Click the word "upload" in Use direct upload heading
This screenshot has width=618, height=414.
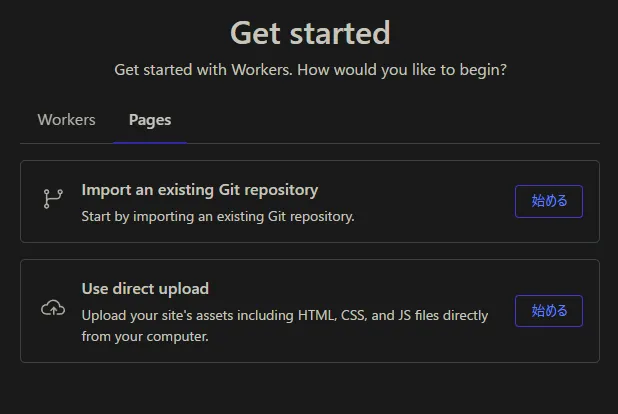click(186, 288)
